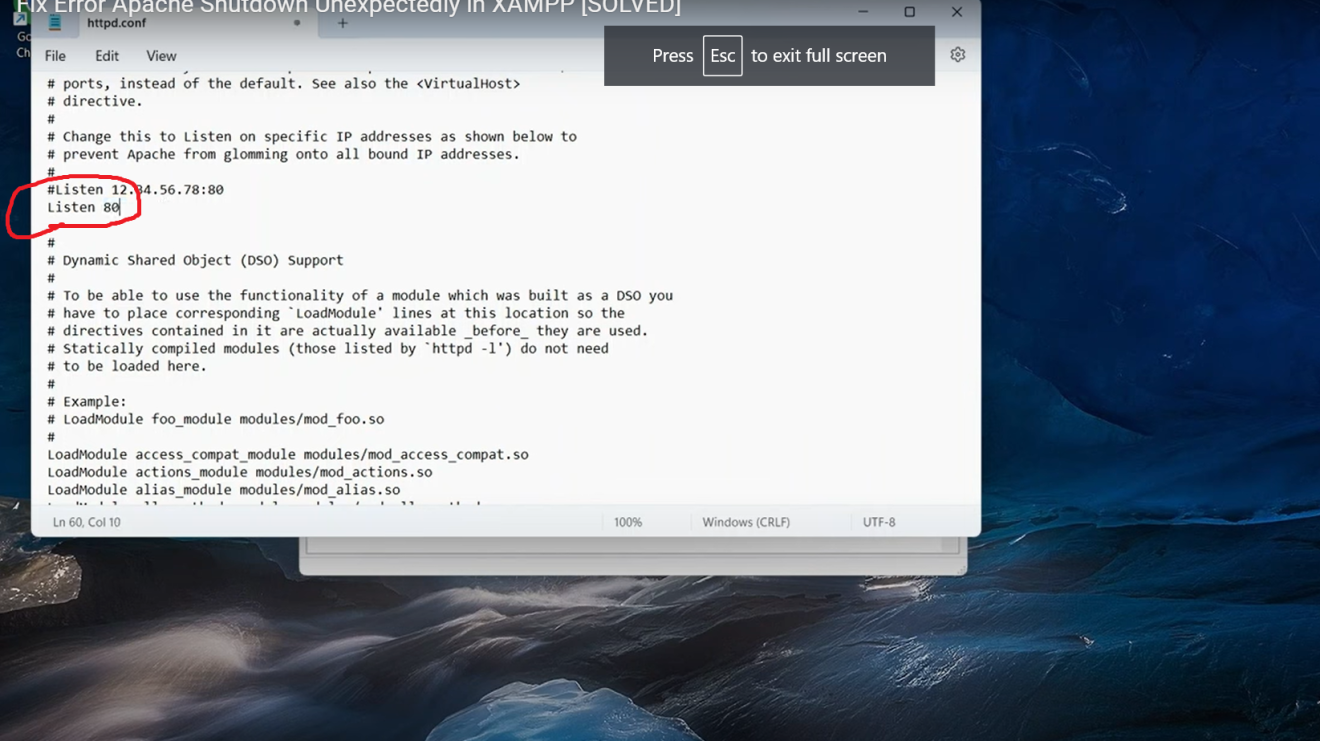Click the UTF-8 encoding indicator
1320x741 pixels.
[879, 522]
